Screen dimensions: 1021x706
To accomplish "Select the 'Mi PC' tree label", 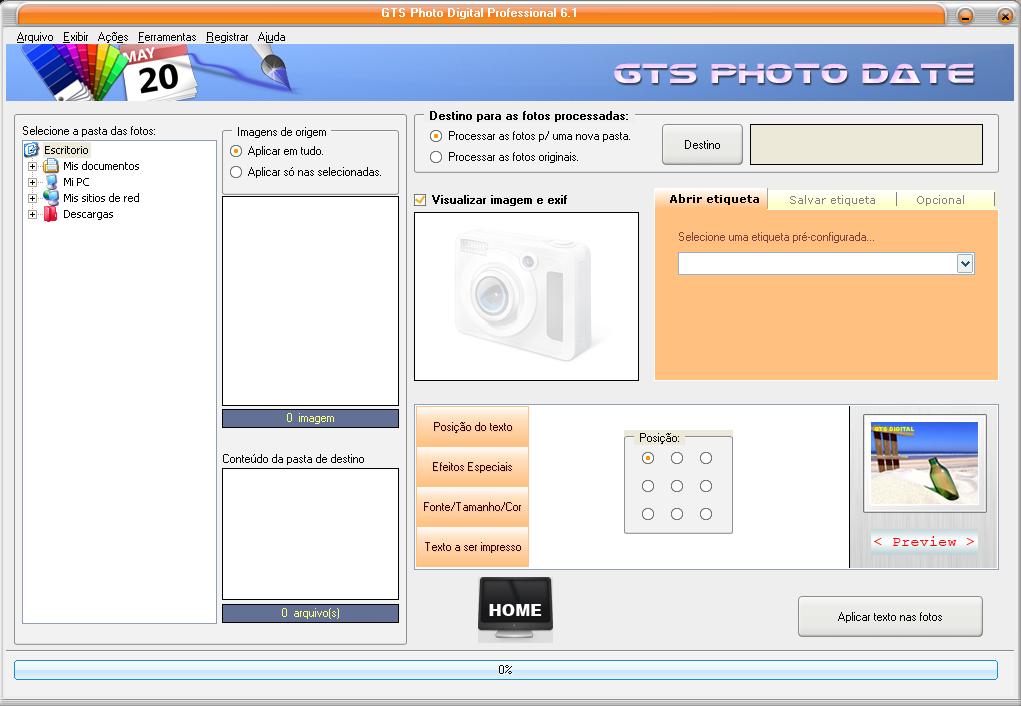I will pyautogui.click(x=76, y=182).
